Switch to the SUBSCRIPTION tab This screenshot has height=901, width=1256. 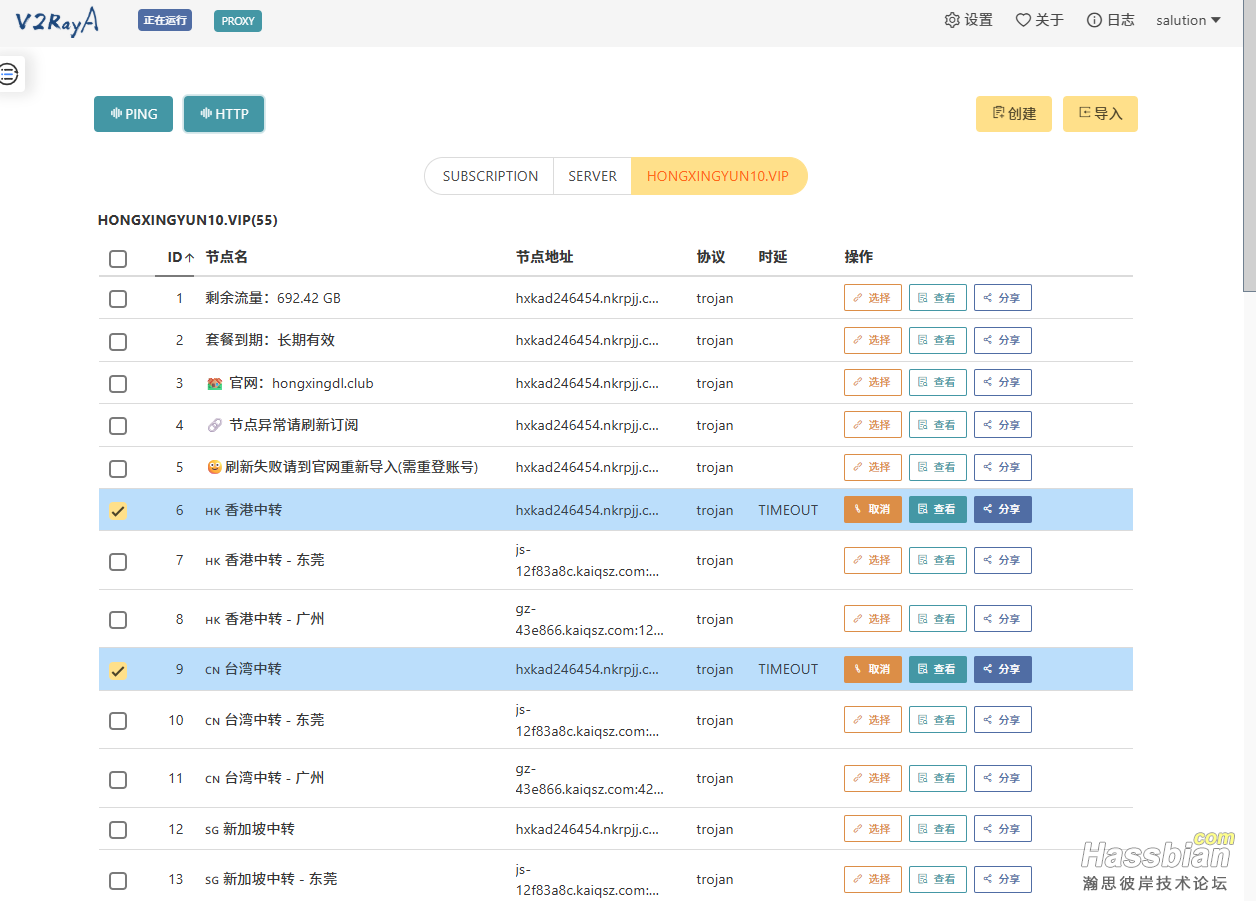coord(490,176)
